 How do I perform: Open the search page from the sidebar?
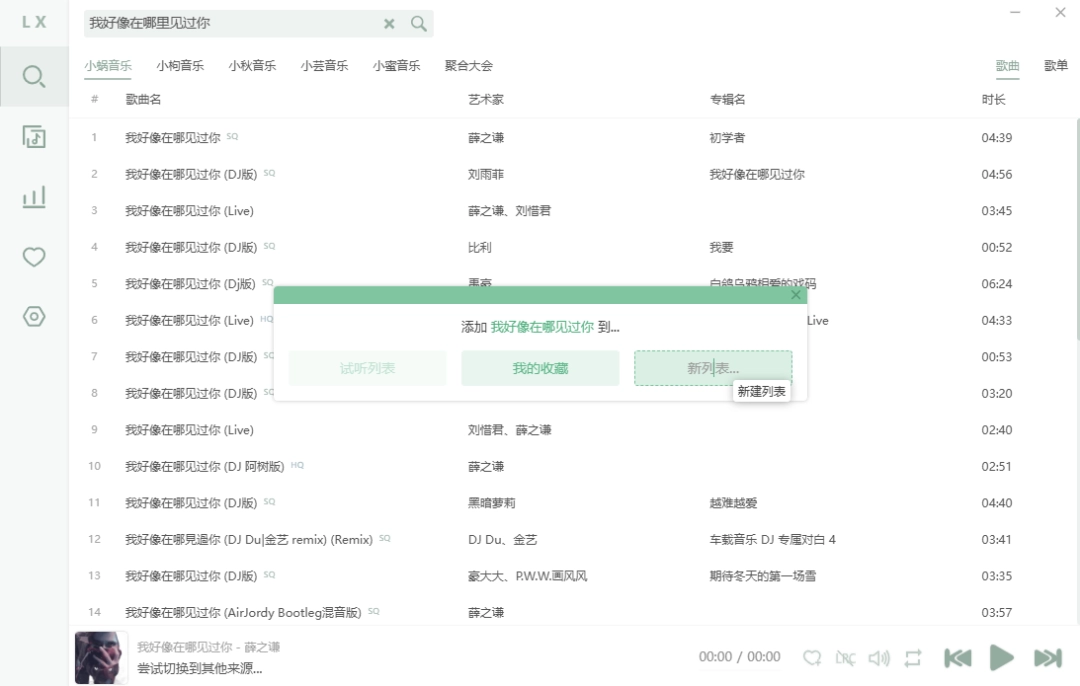tap(33, 76)
